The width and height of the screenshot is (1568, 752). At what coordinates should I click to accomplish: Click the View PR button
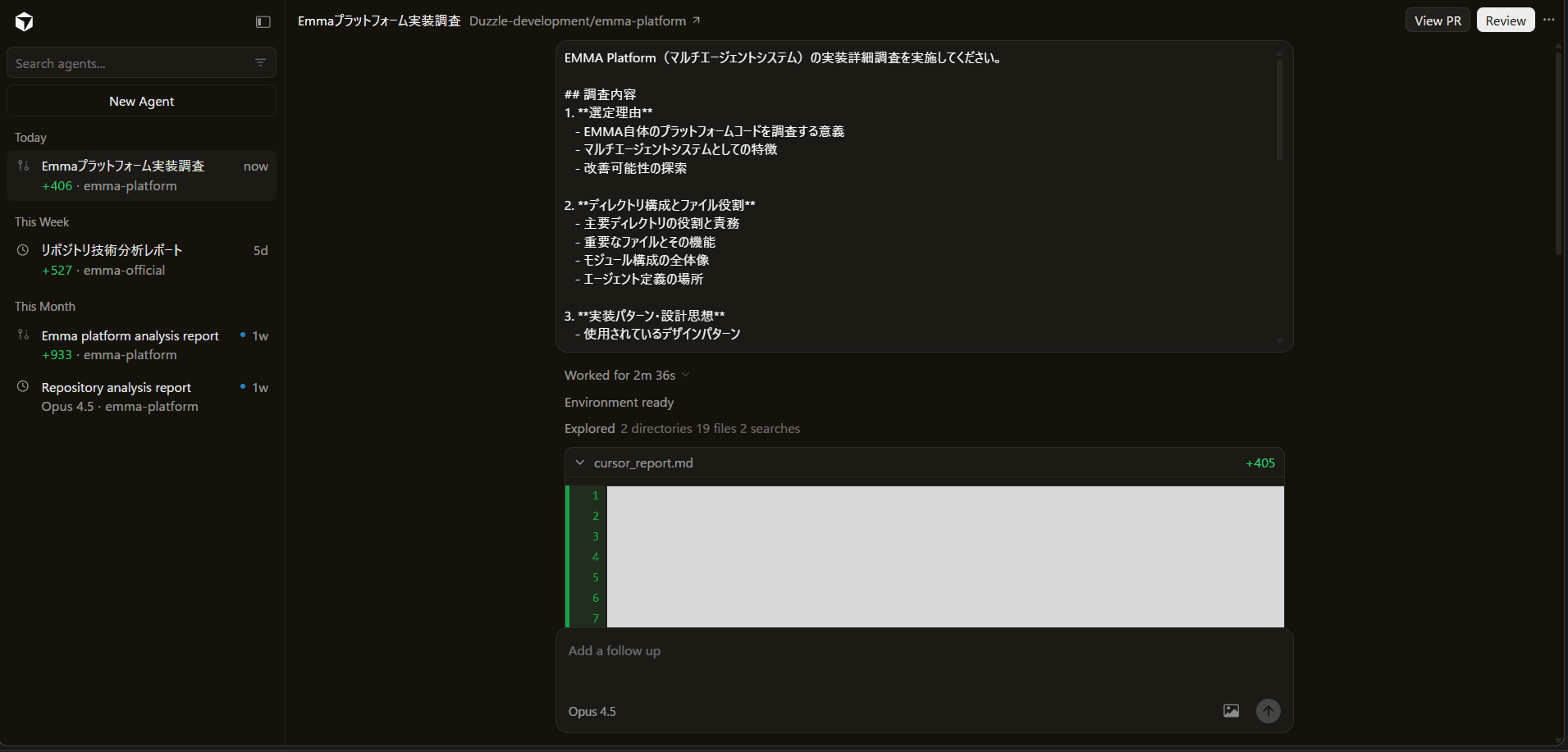click(x=1437, y=21)
